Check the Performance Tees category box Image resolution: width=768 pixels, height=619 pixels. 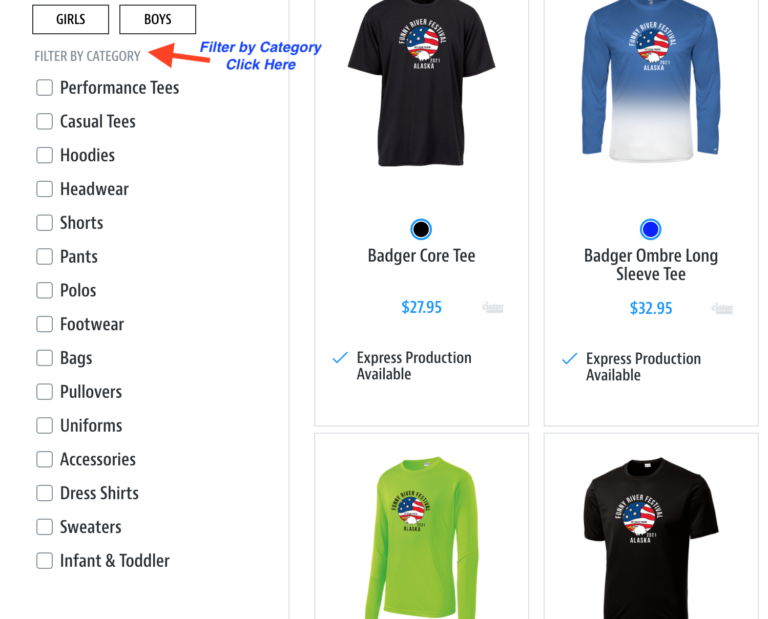coord(45,88)
